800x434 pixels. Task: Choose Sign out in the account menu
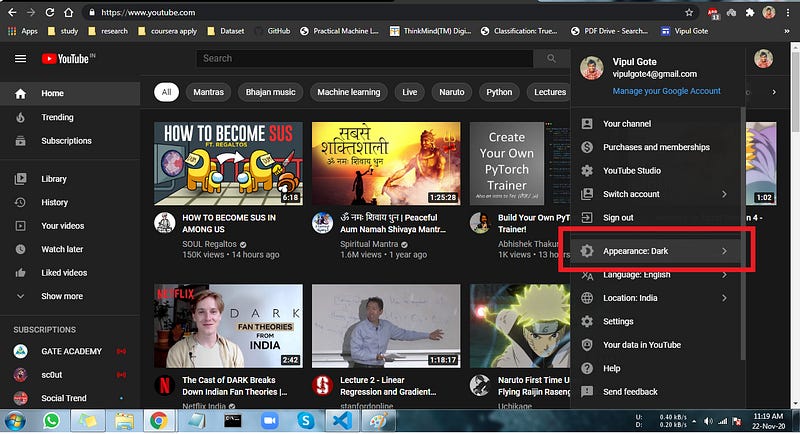point(618,217)
